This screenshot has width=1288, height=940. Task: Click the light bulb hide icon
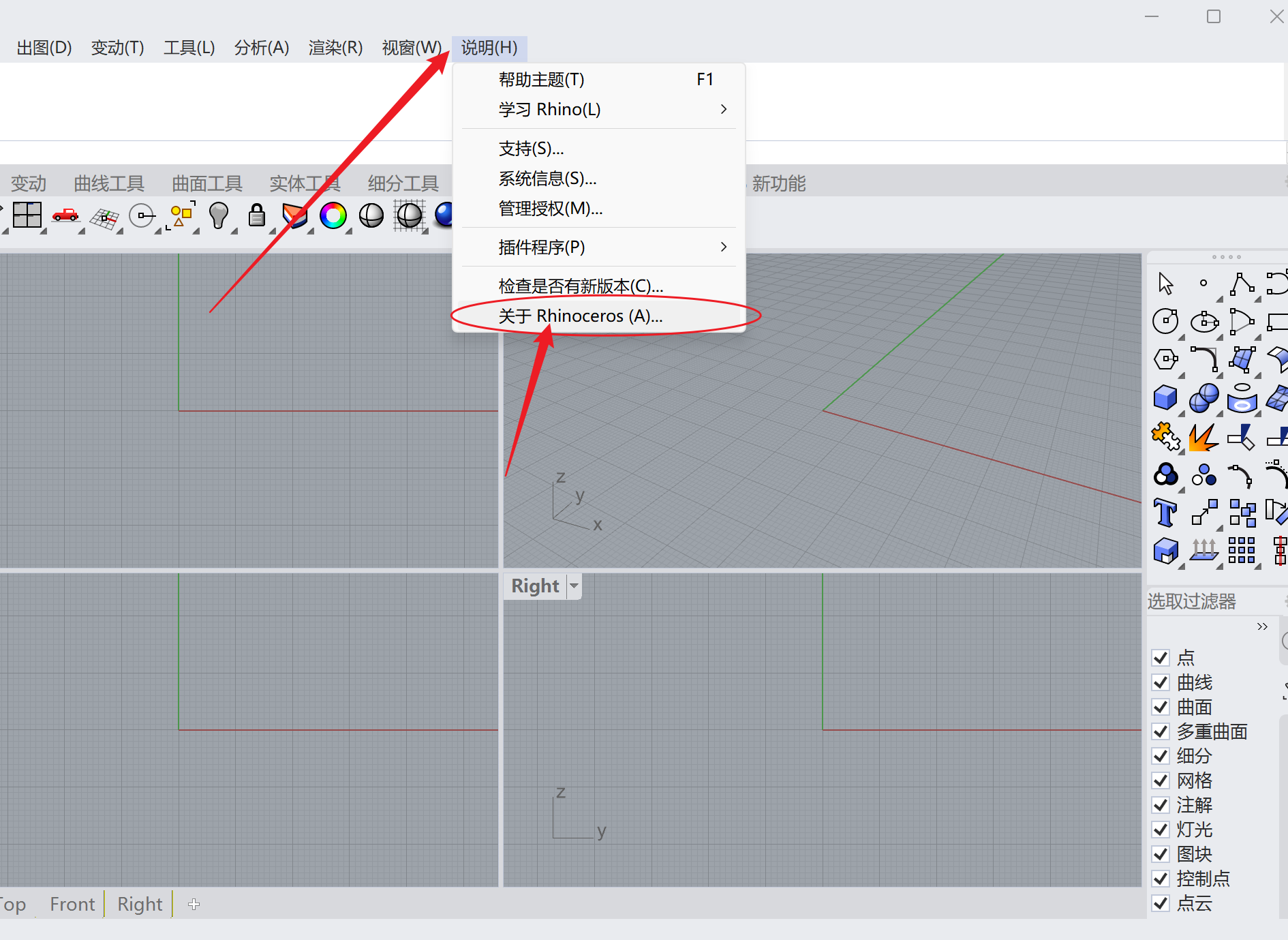[218, 215]
